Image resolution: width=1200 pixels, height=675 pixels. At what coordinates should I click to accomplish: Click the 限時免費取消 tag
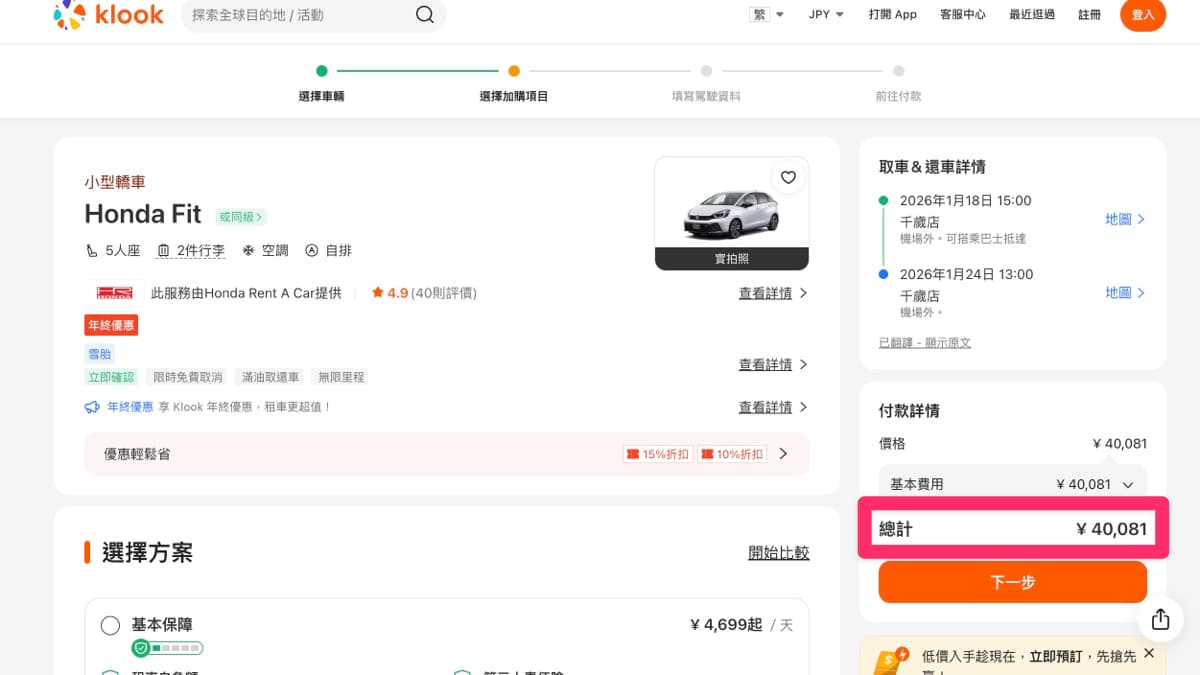[186, 377]
